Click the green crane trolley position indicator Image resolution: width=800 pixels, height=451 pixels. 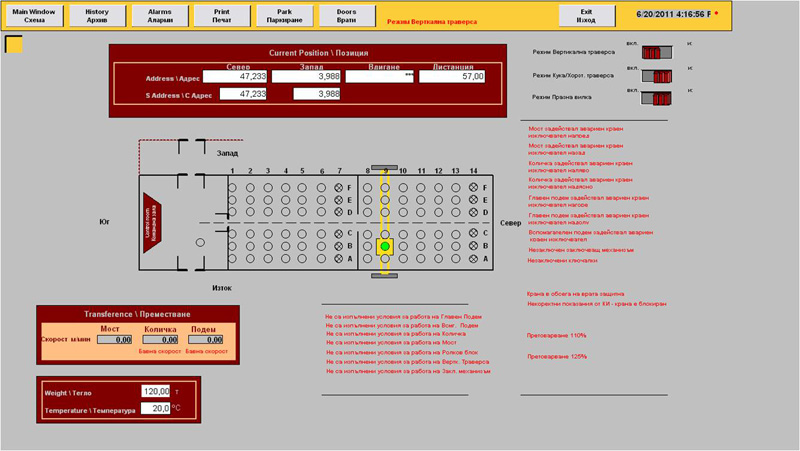(385, 245)
